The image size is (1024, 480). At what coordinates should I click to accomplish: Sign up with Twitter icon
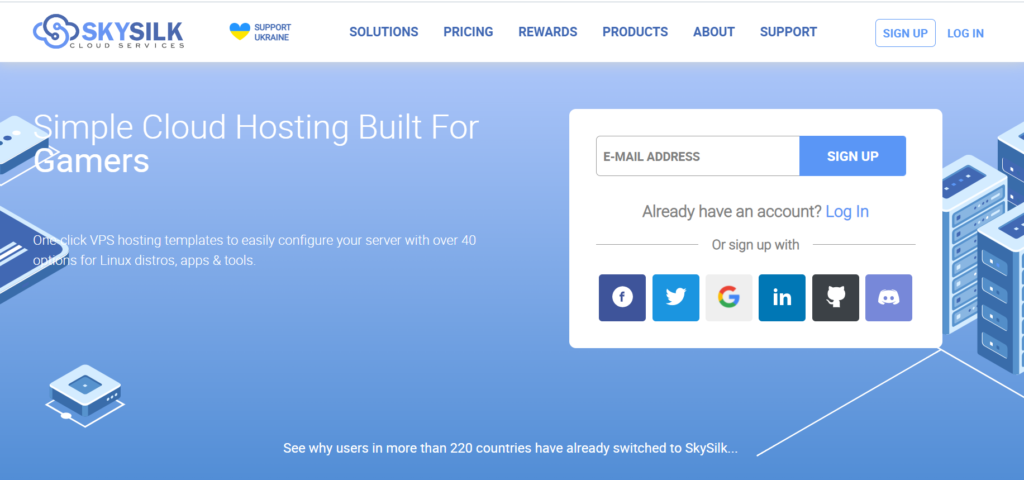[676, 298]
